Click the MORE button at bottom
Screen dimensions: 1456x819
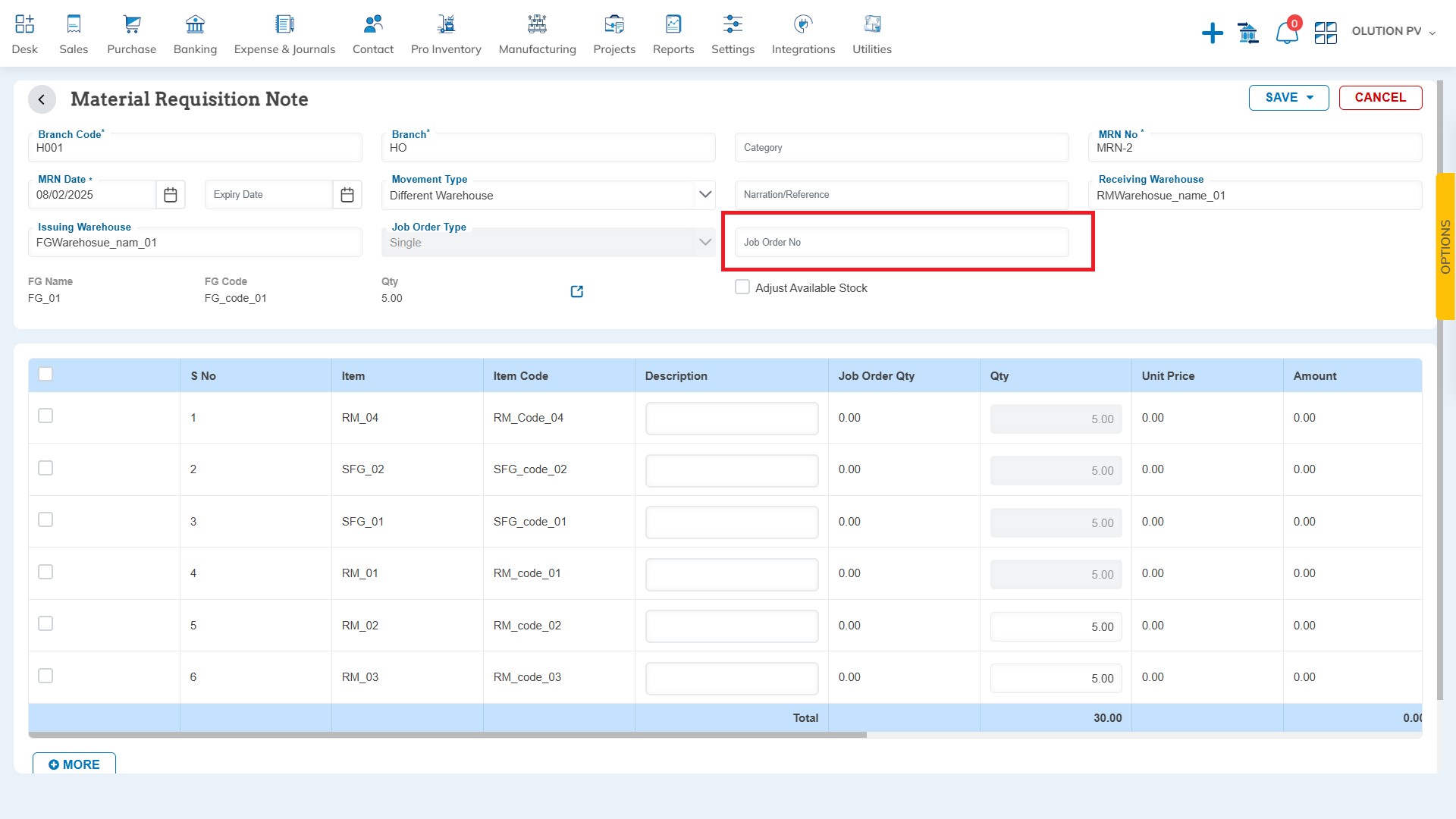pos(75,765)
